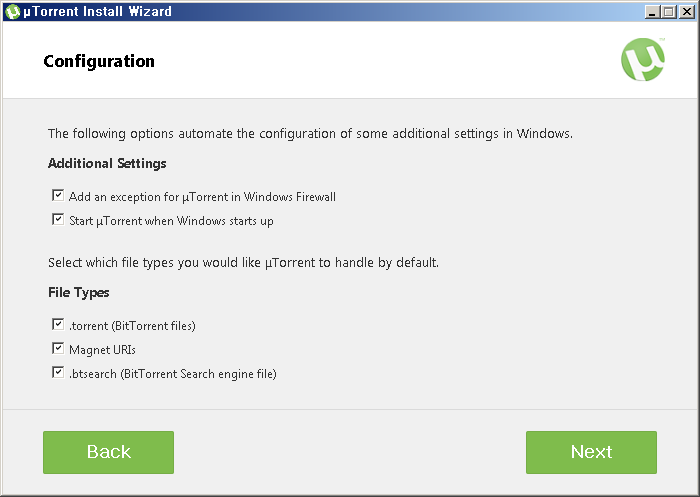Maximize the Install Wizard window
Screen dimensions: 700x497
pyautogui.click(x=669, y=12)
